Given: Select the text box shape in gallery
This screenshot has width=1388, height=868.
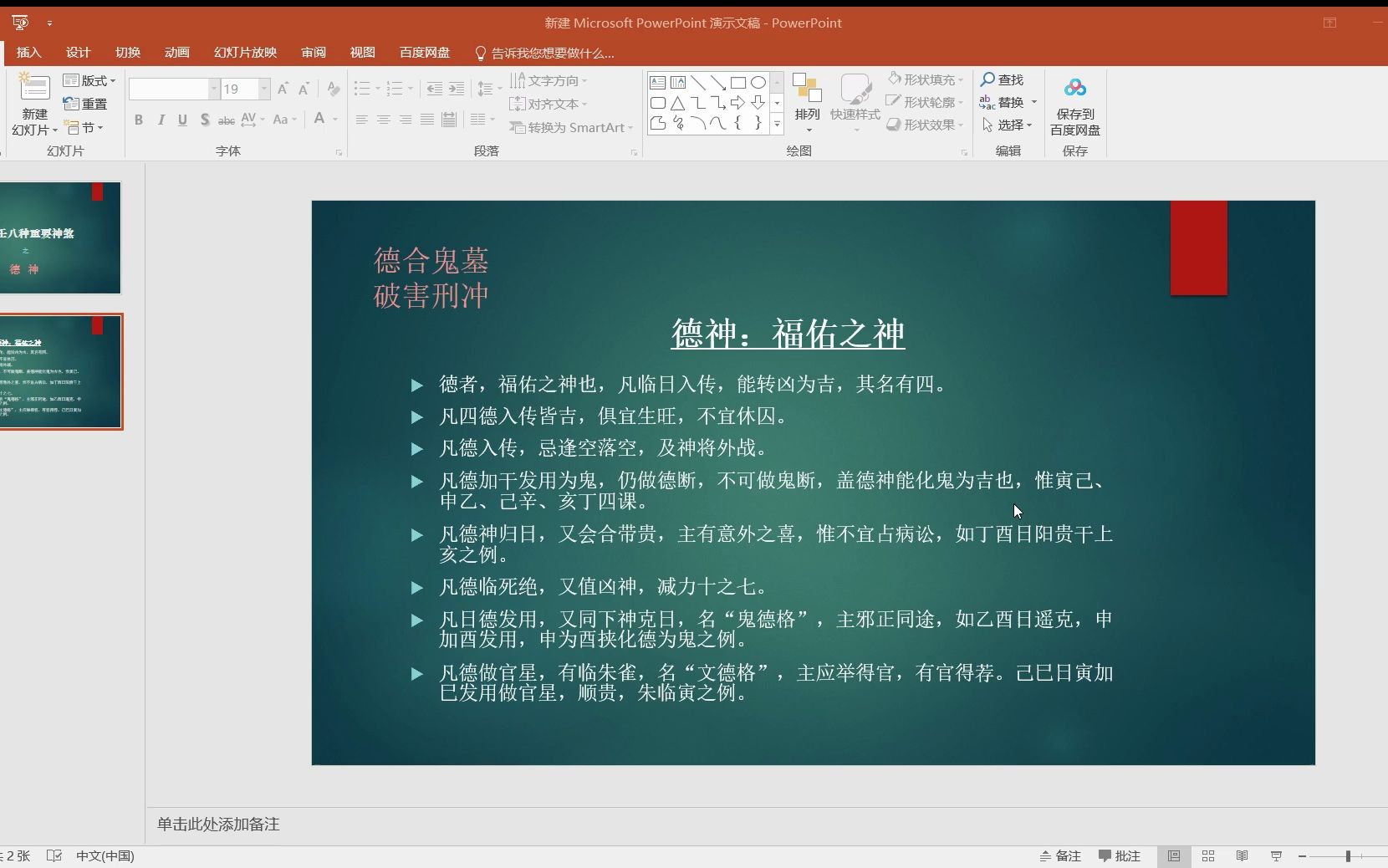Looking at the screenshot, I should click(658, 82).
